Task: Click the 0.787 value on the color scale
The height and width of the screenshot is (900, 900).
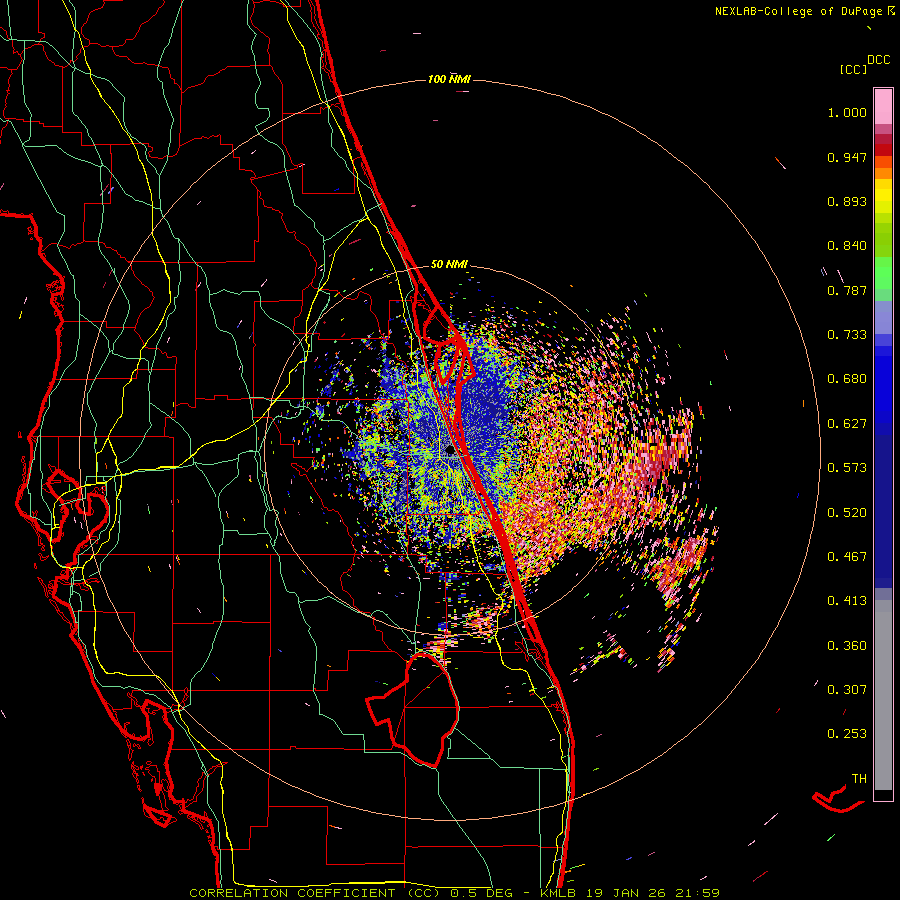Action: coord(847,290)
